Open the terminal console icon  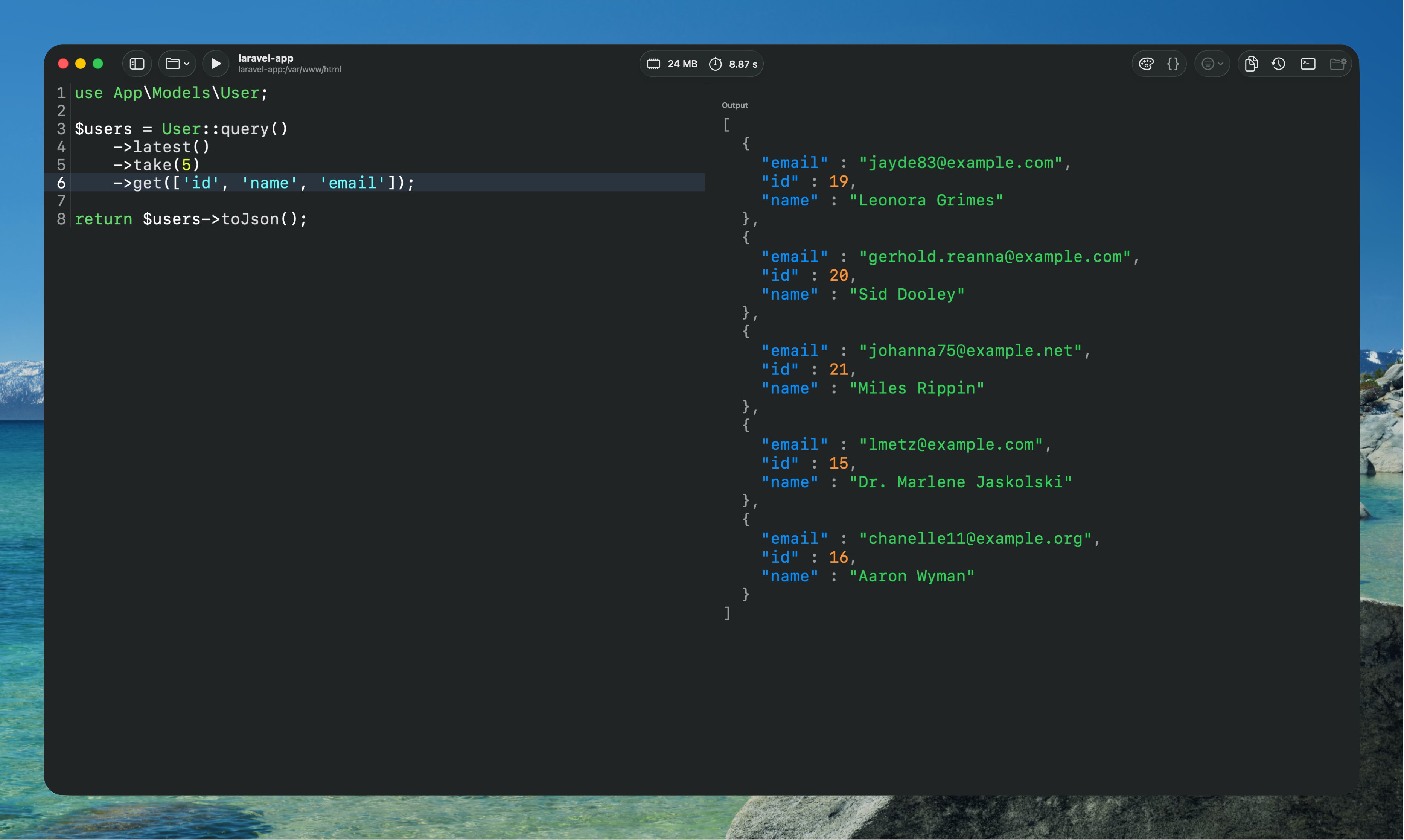click(1308, 64)
